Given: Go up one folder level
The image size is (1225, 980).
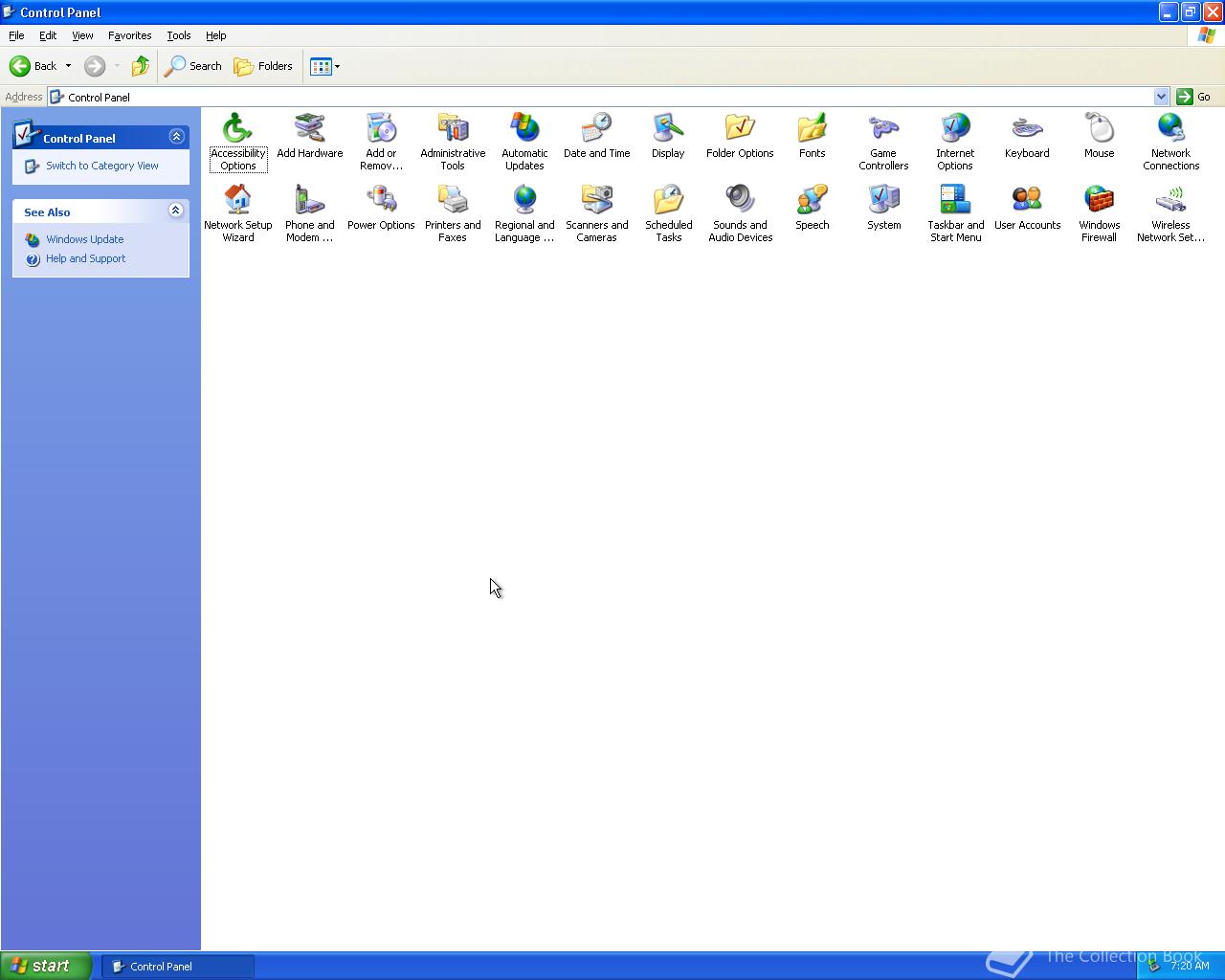Looking at the screenshot, I should point(141,66).
